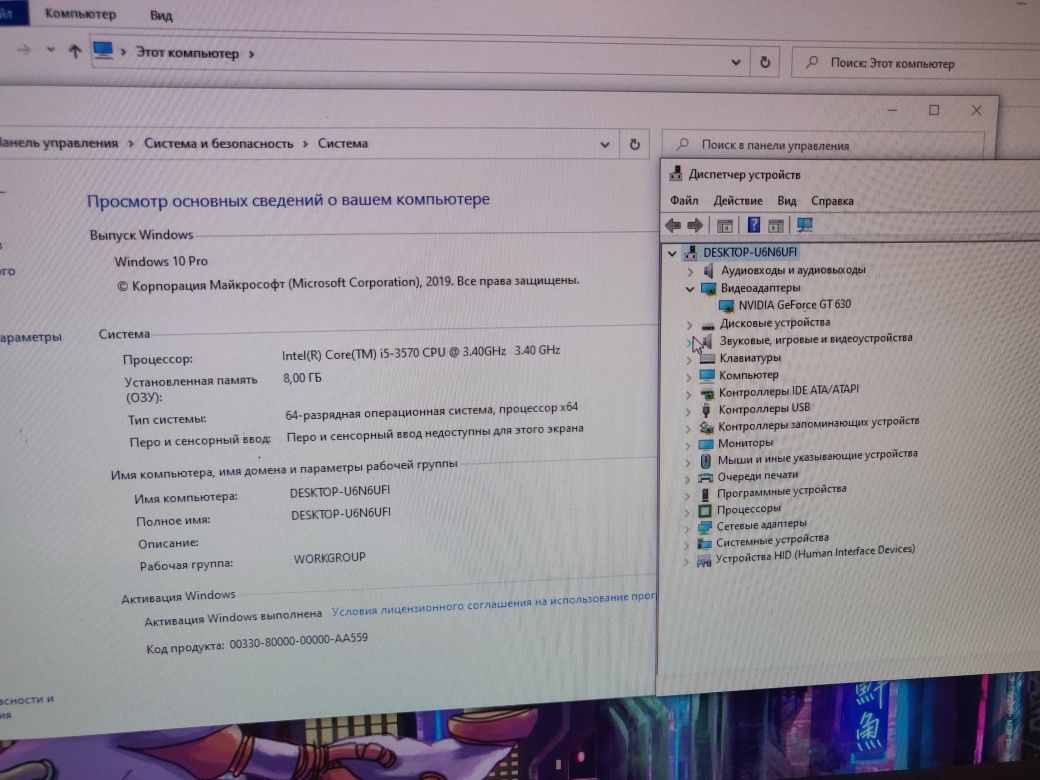
Task: Open the Справка menu in Device Manager
Action: pos(832,200)
